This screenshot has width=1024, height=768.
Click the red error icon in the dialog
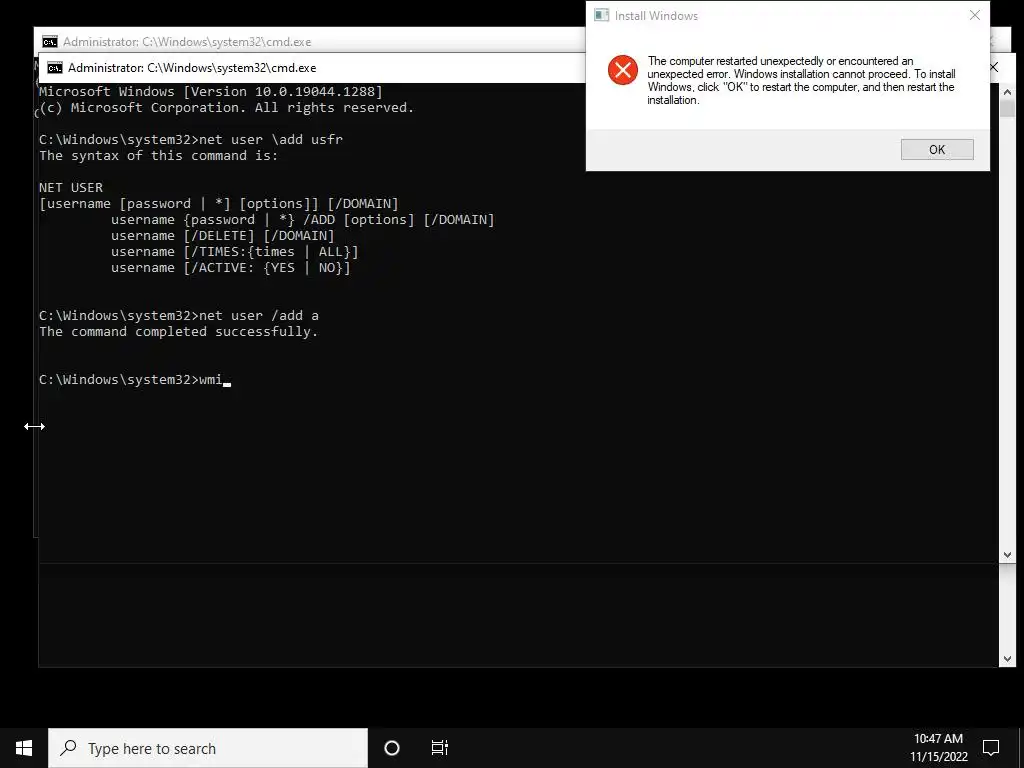coord(622,70)
